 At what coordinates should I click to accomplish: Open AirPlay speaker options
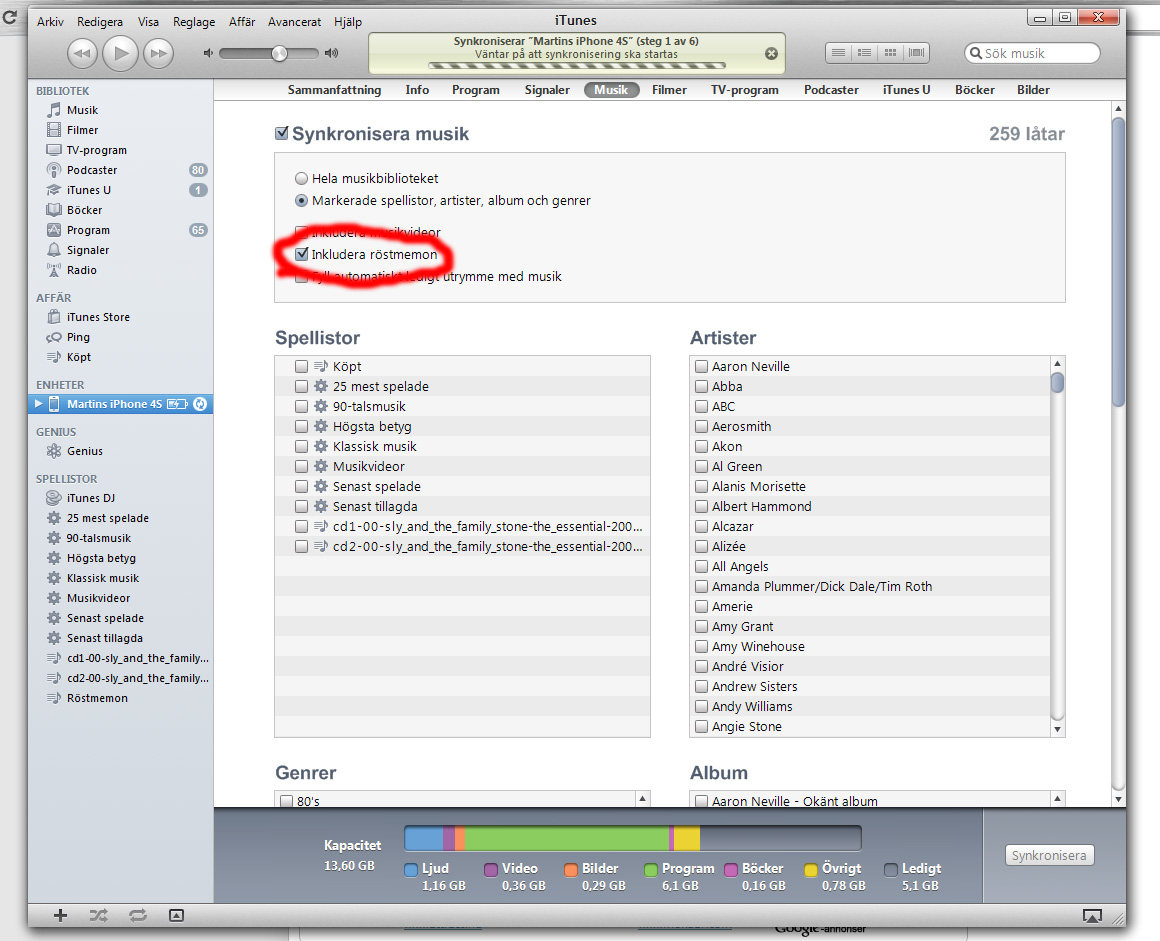tap(1092, 916)
